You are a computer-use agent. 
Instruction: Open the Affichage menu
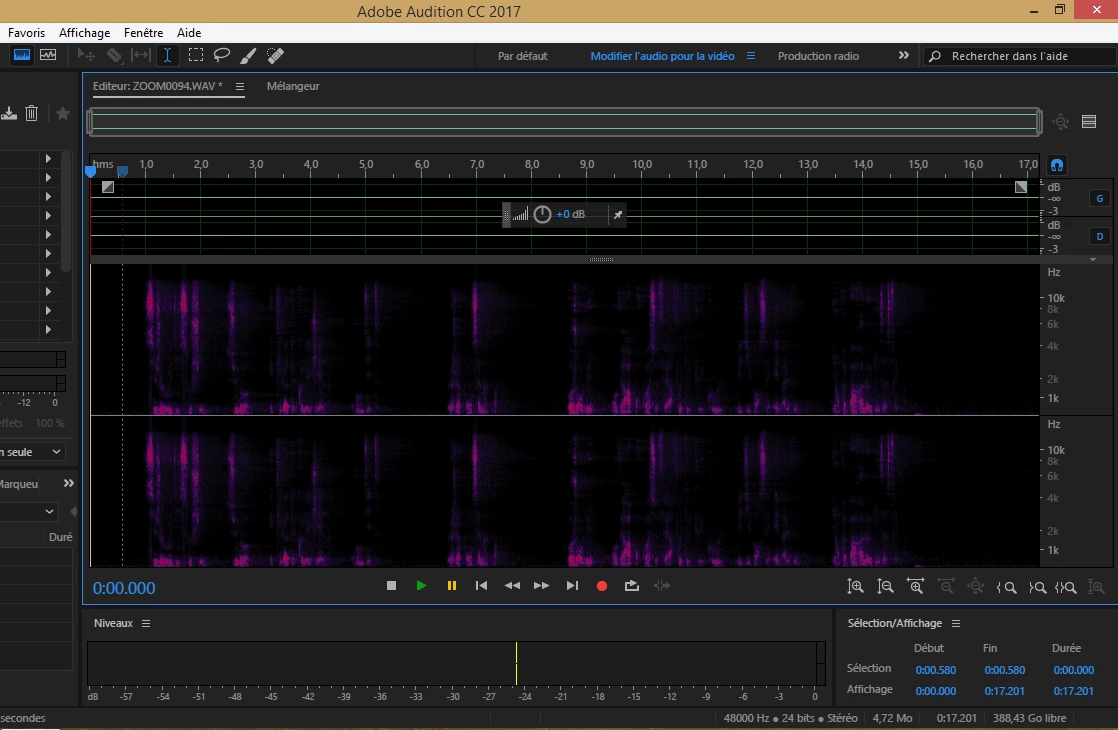coord(84,33)
